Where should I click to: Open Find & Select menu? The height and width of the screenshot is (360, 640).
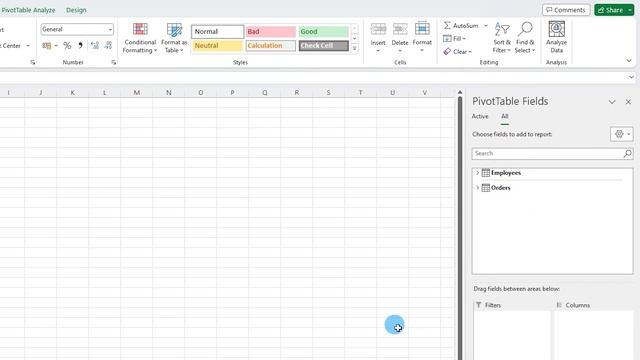click(x=525, y=38)
